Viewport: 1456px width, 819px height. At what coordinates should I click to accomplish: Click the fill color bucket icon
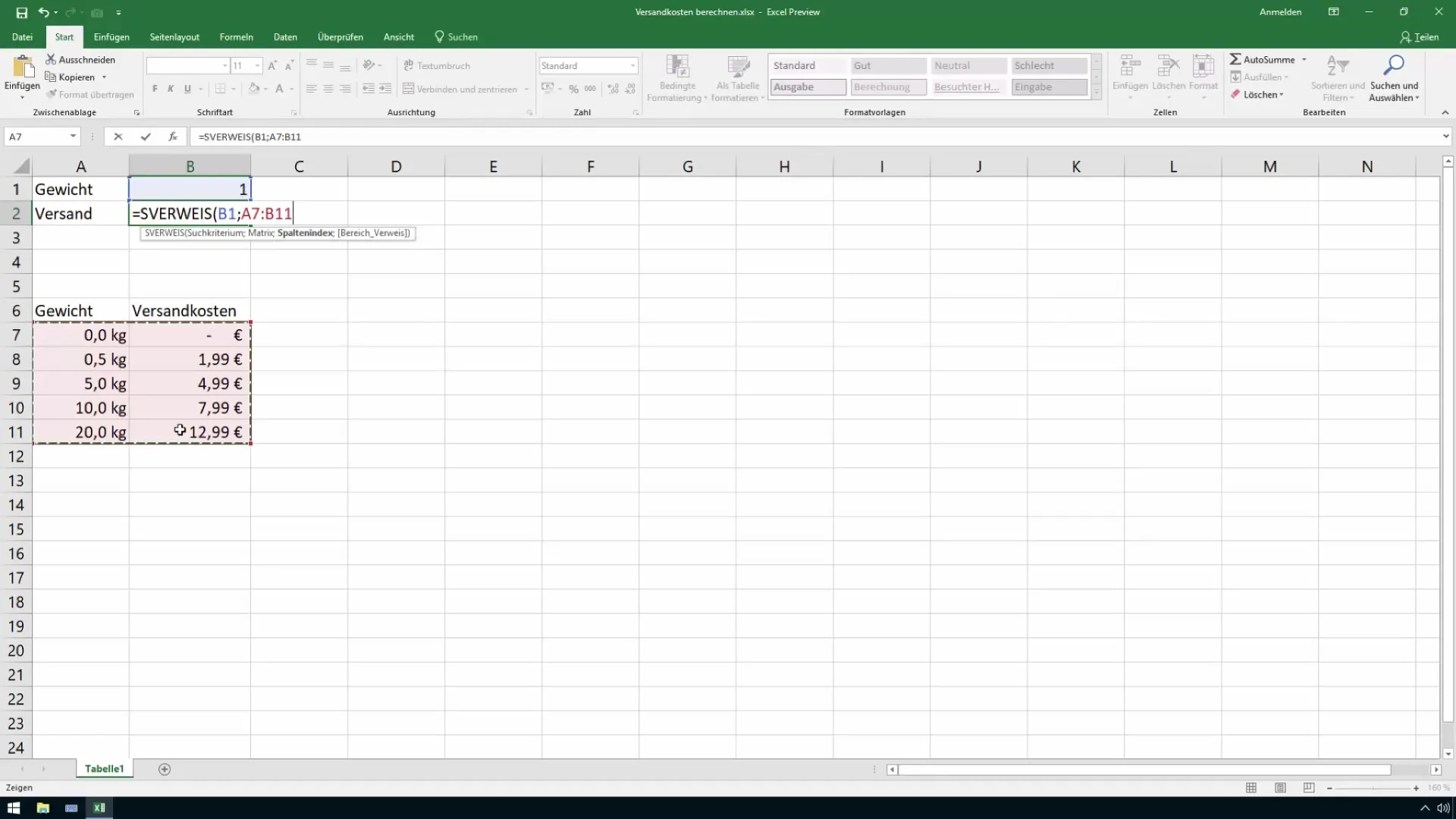pyautogui.click(x=254, y=89)
